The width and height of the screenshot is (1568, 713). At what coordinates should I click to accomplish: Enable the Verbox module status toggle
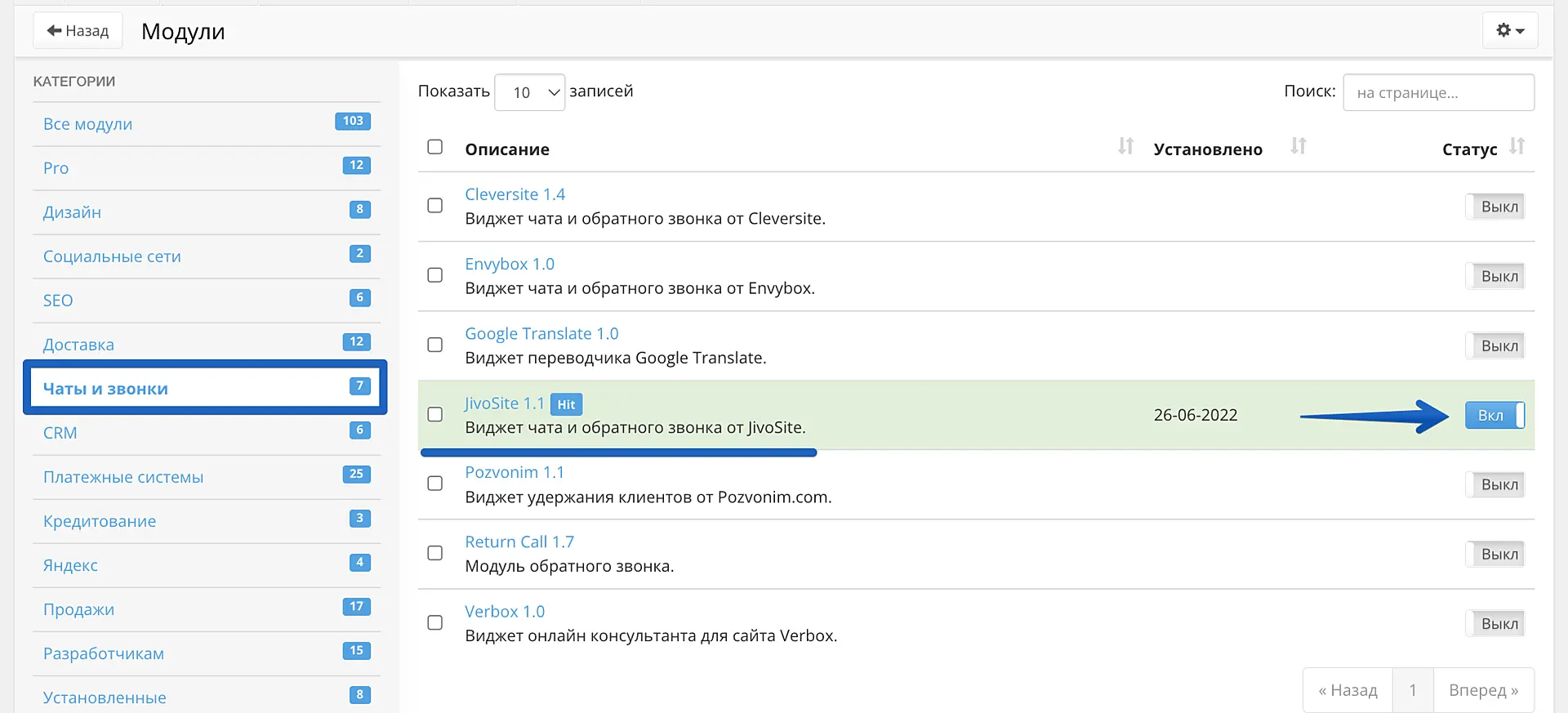pyautogui.click(x=1494, y=623)
